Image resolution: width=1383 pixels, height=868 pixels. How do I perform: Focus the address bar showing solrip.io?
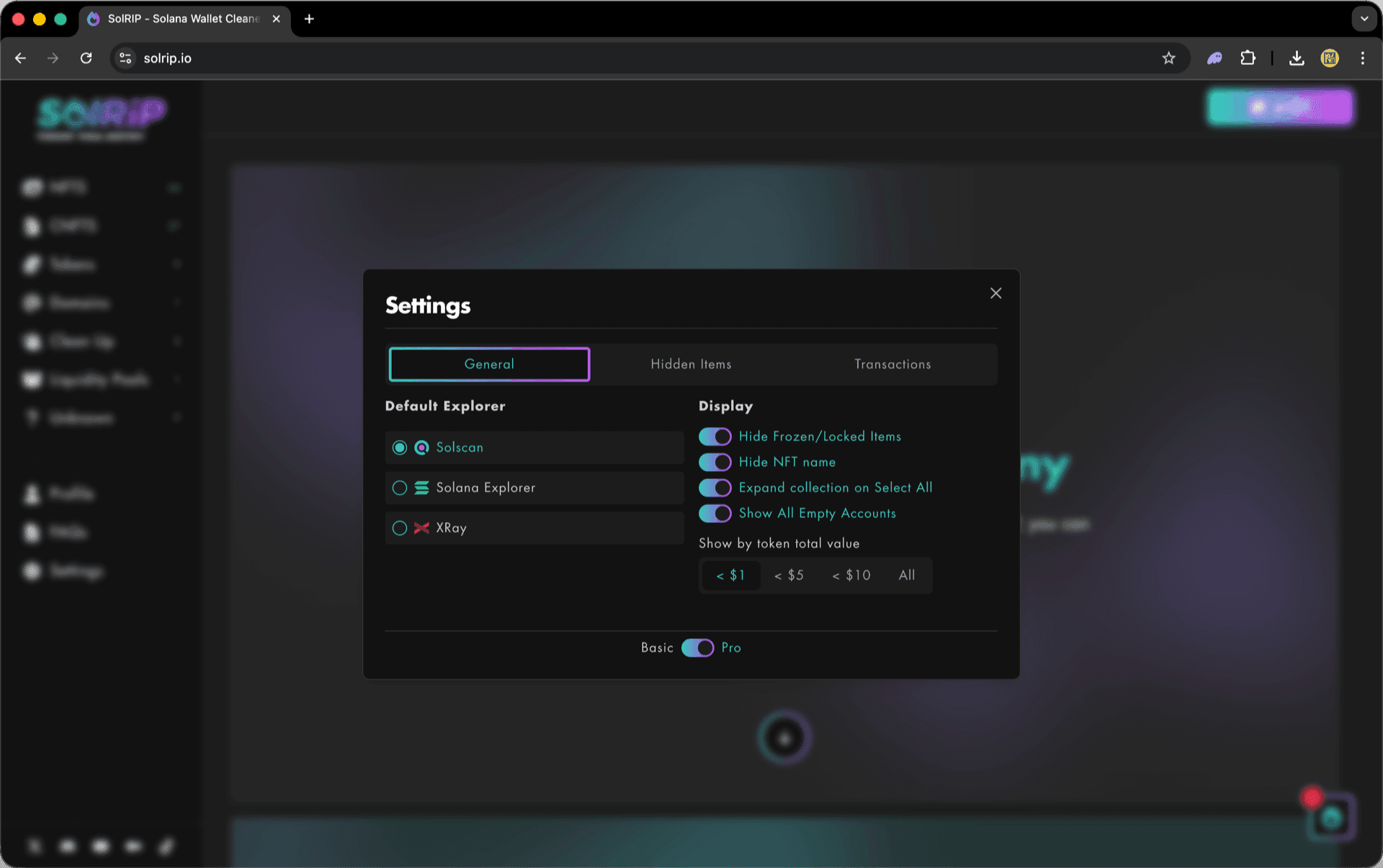pos(648,58)
